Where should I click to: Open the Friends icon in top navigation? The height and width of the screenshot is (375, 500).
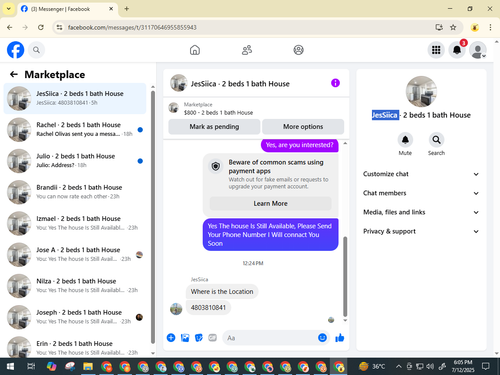247,50
